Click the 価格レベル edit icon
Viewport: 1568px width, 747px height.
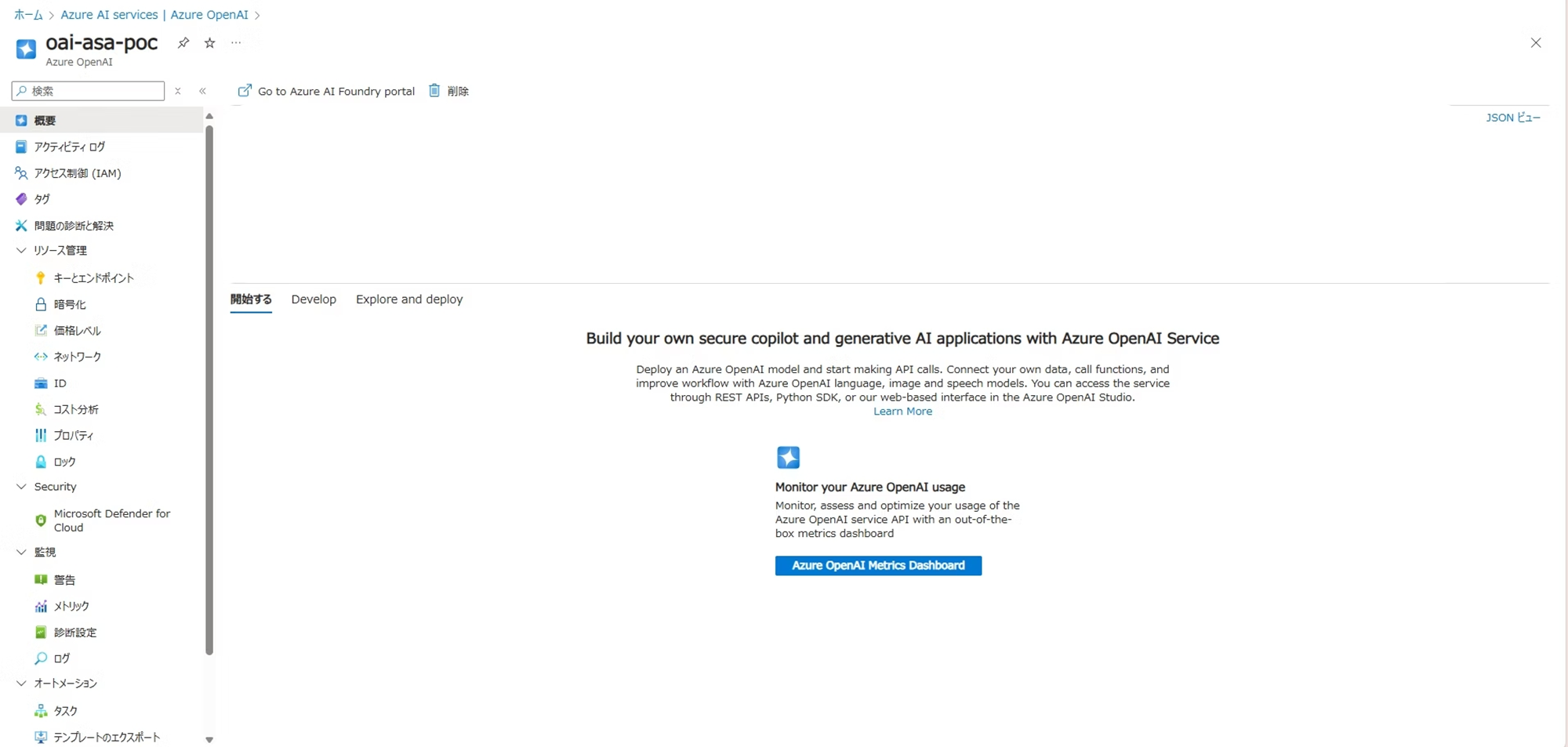point(41,331)
